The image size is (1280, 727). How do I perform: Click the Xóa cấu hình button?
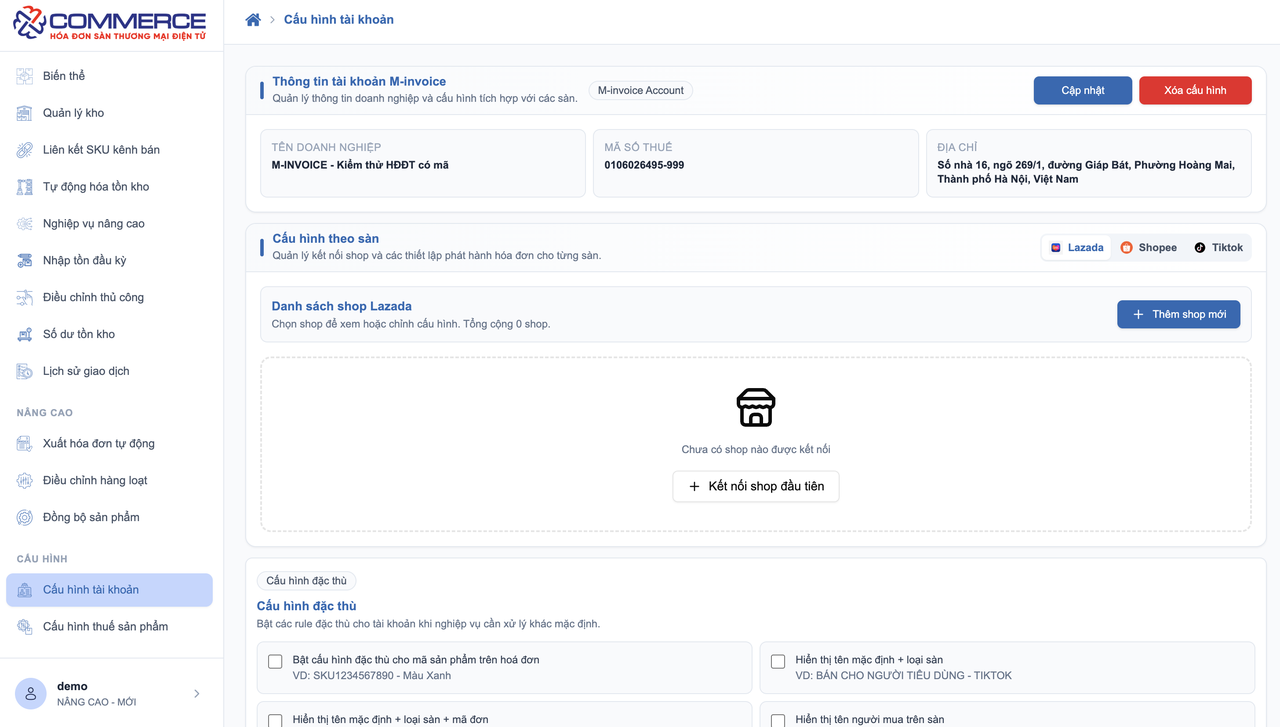point(1195,90)
